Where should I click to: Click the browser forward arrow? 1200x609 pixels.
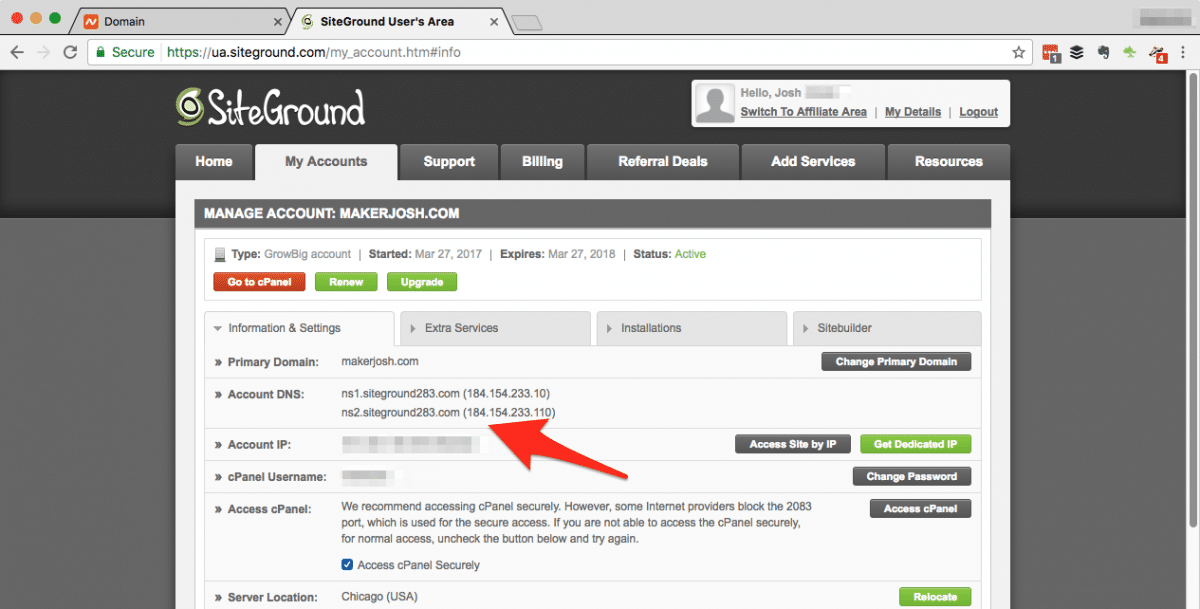coord(44,52)
